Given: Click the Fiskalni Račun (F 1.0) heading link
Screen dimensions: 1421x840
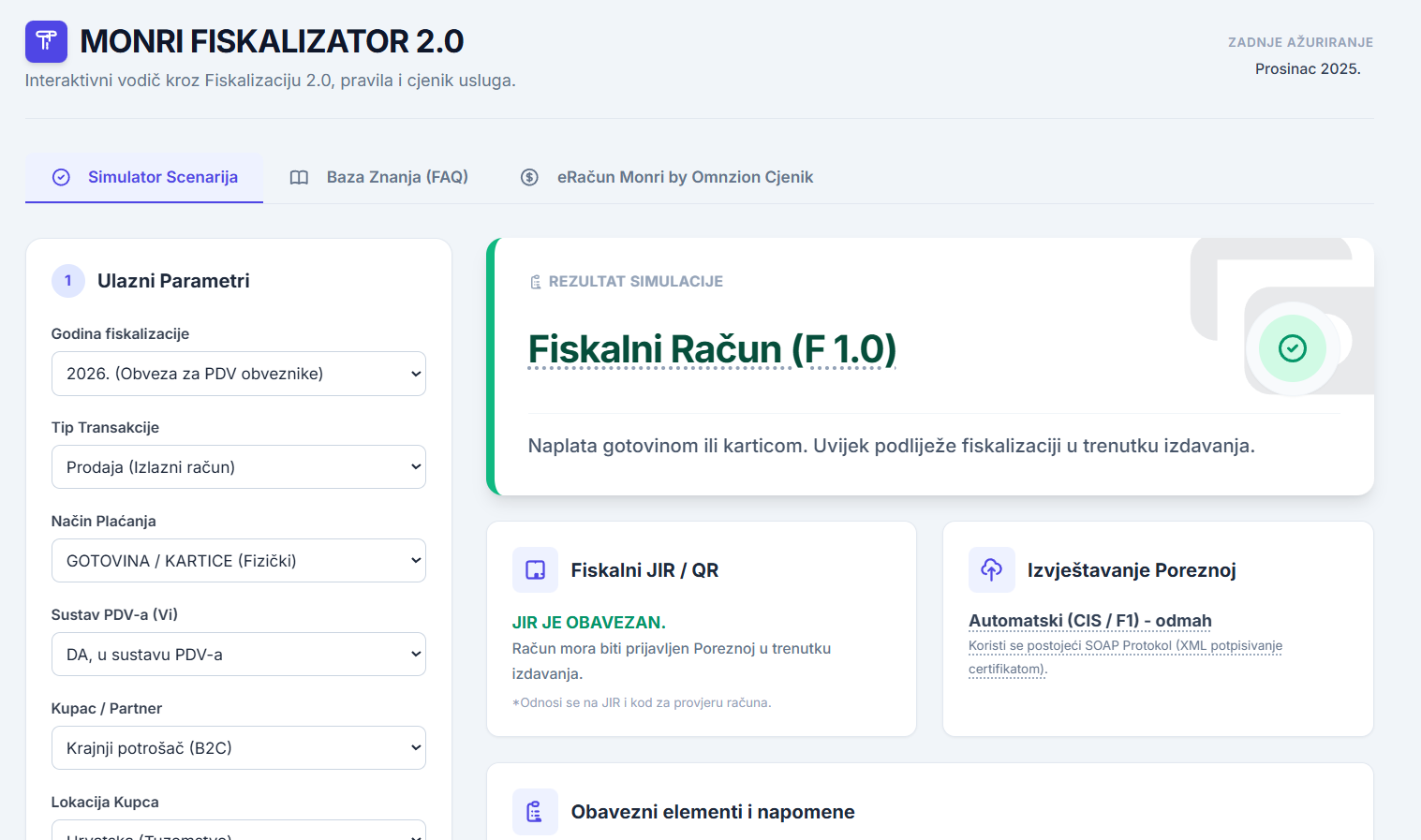Looking at the screenshot, I should coord(712,349).
